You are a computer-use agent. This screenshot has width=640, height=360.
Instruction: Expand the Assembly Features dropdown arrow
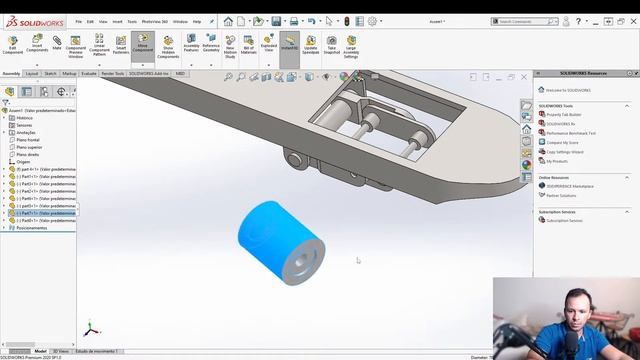(x=191, y=65)
